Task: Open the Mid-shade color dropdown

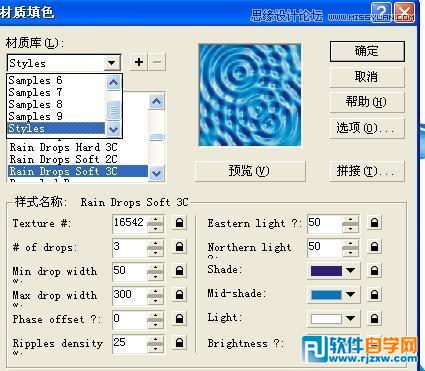Action: point(350,295)
